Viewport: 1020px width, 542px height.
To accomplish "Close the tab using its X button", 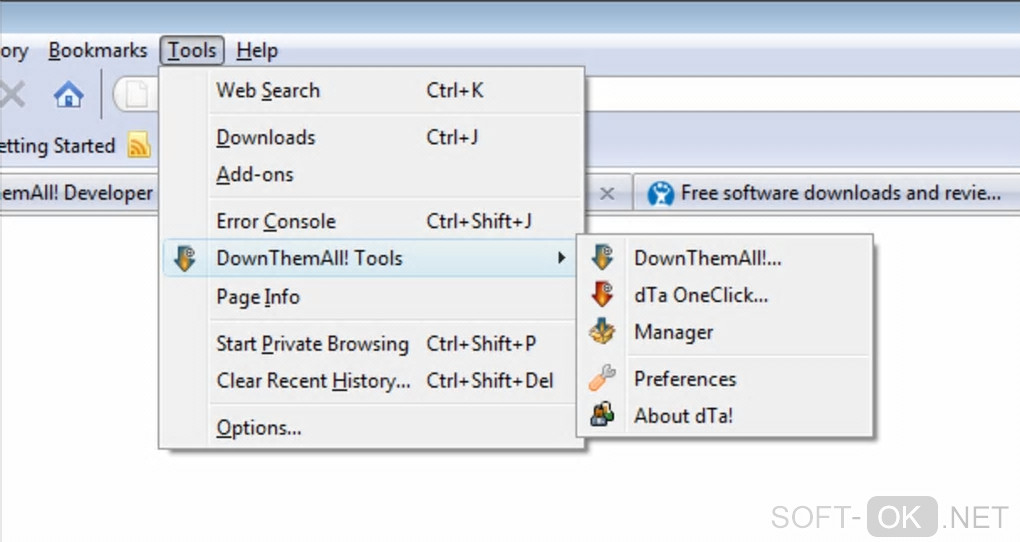I will pyautogui.click(x=607, y=193).
